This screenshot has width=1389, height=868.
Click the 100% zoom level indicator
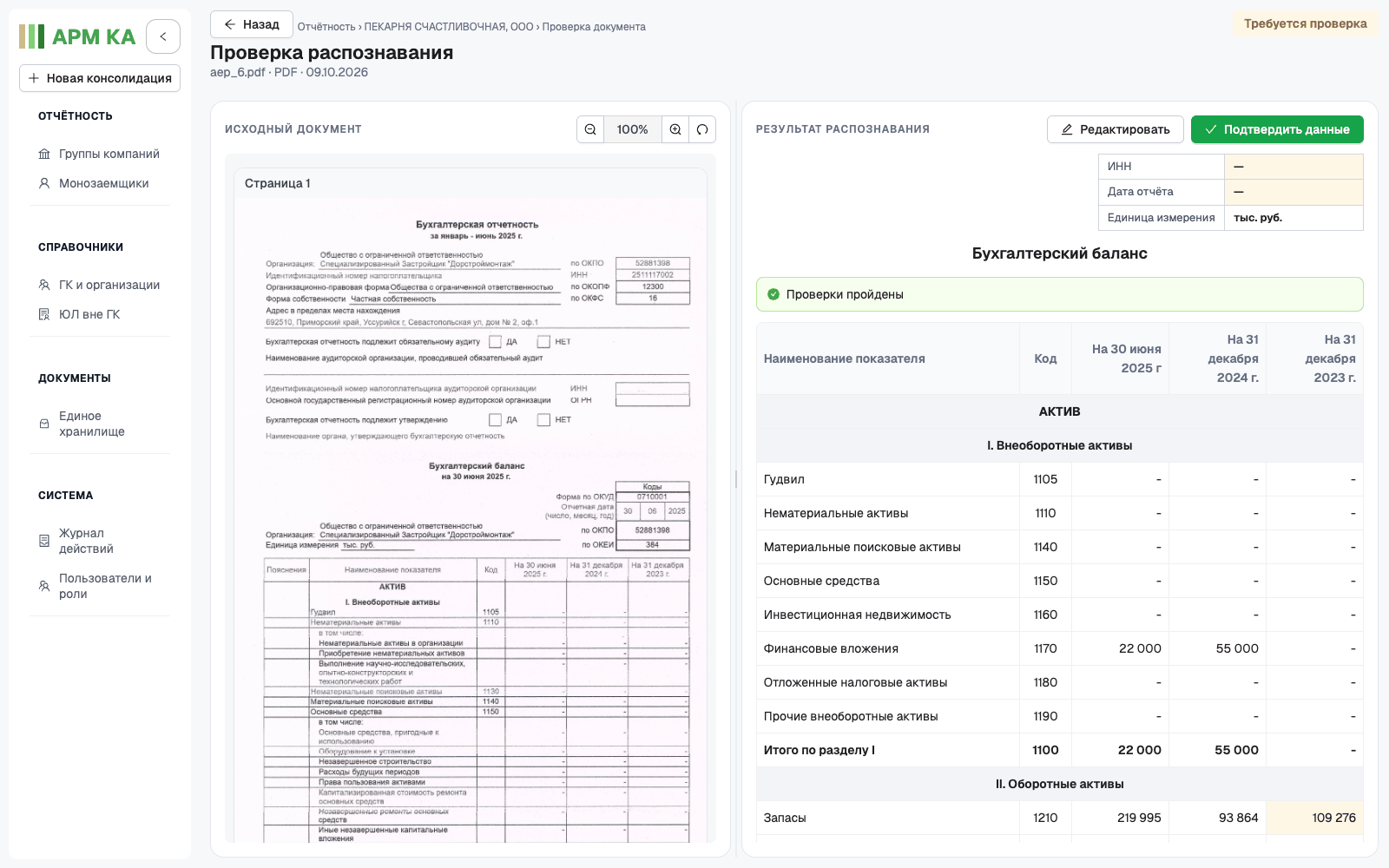[x=633, y=129]
